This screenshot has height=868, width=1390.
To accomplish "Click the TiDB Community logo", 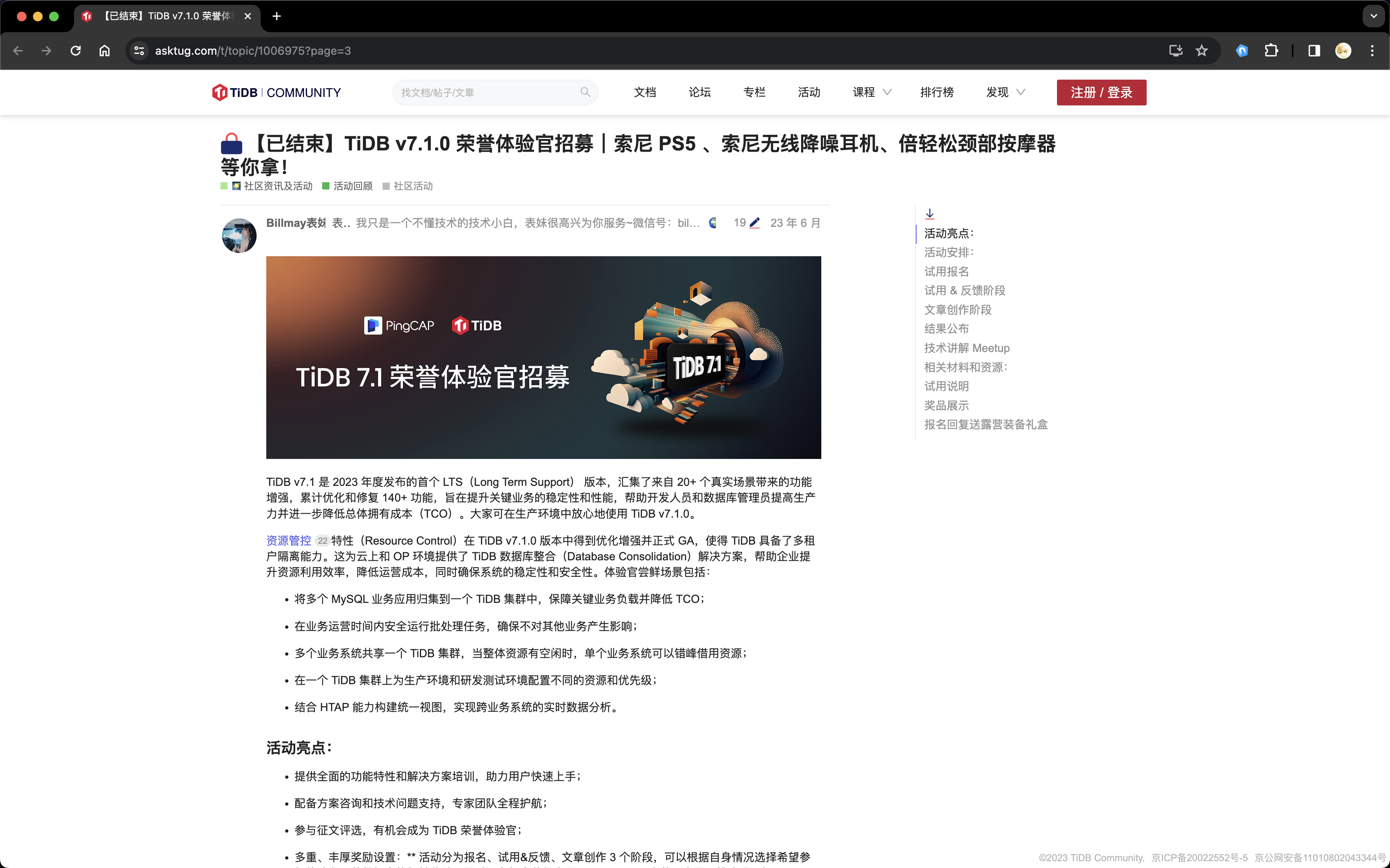I will pos(277,93).
